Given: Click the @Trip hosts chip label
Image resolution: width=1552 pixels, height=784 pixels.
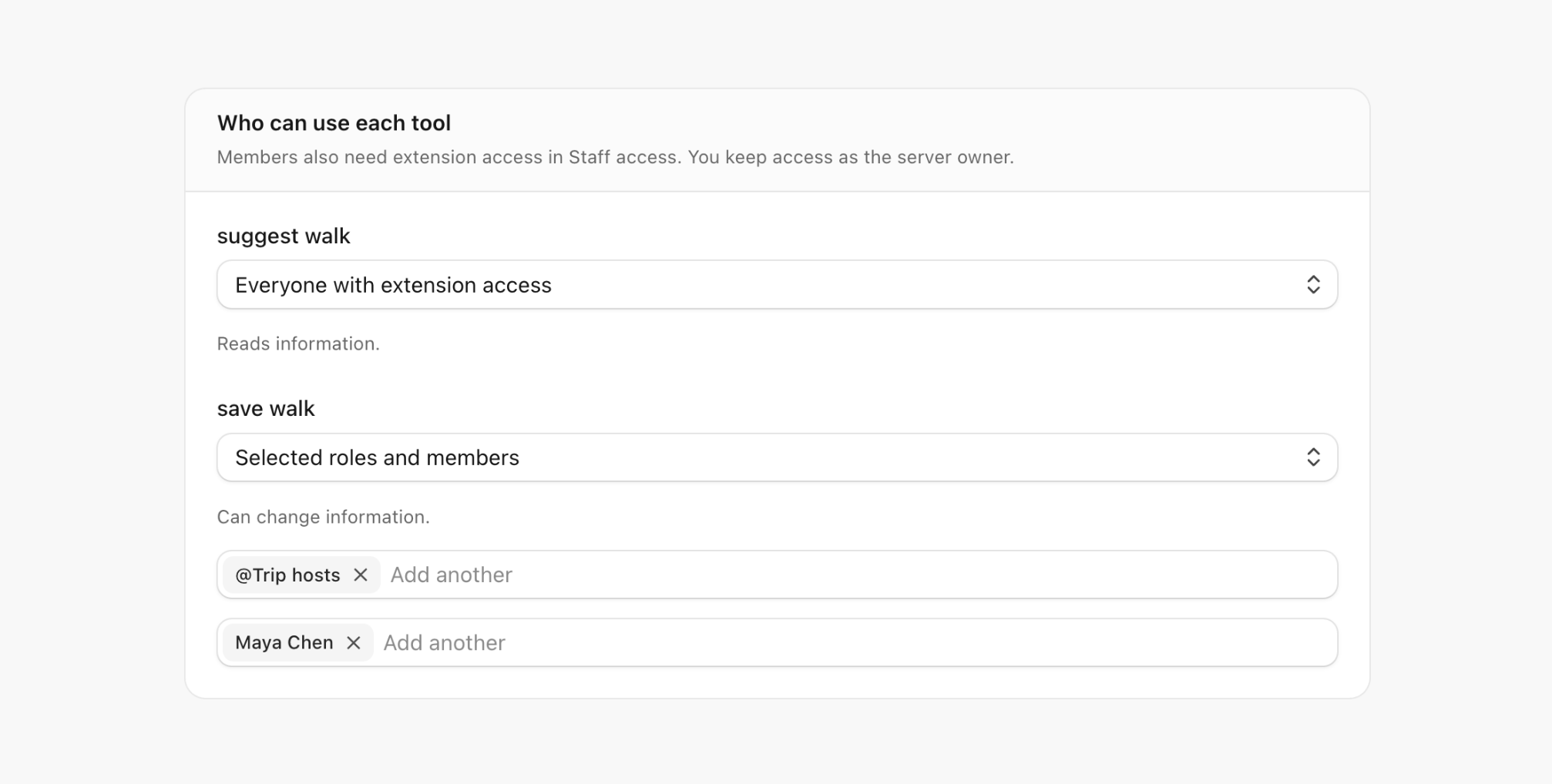Looking at the screenshot, I should 287,575.
